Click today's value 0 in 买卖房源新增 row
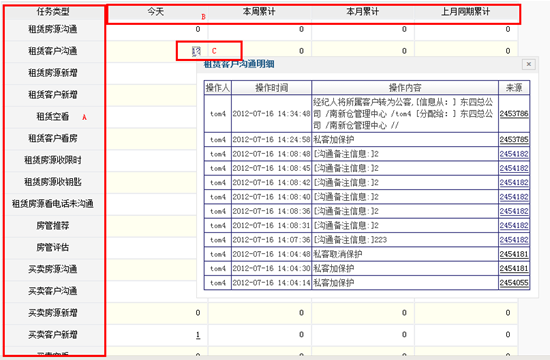The width and height of the screenshot is (550, 360). coord(198,313)
